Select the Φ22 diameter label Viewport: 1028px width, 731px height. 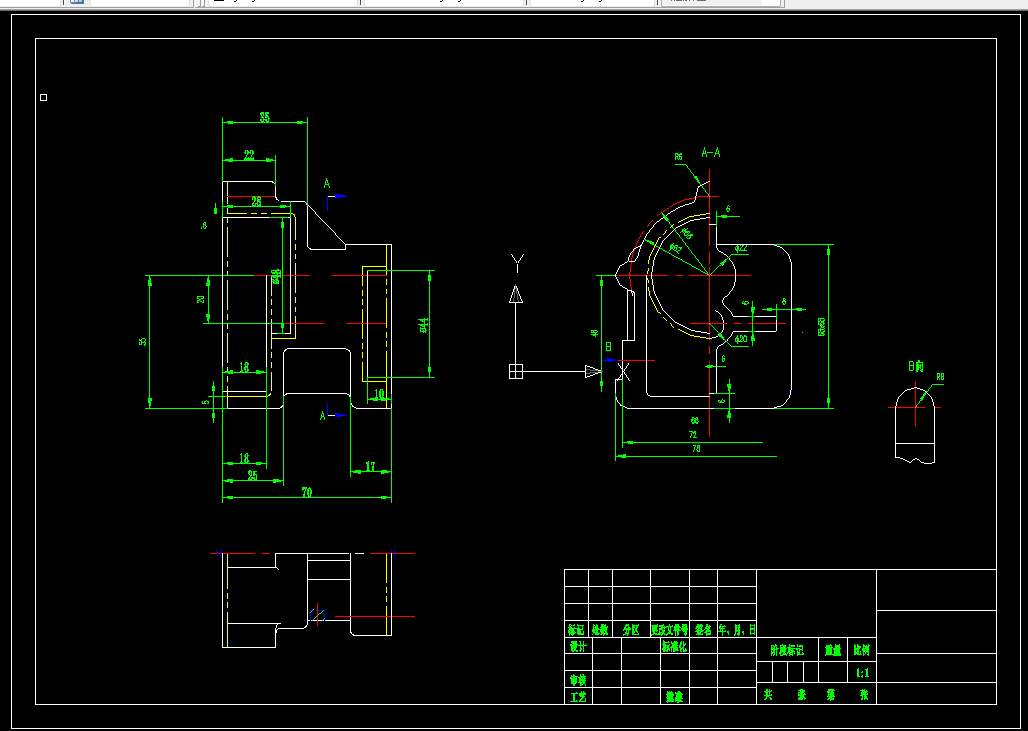(741, 248)
